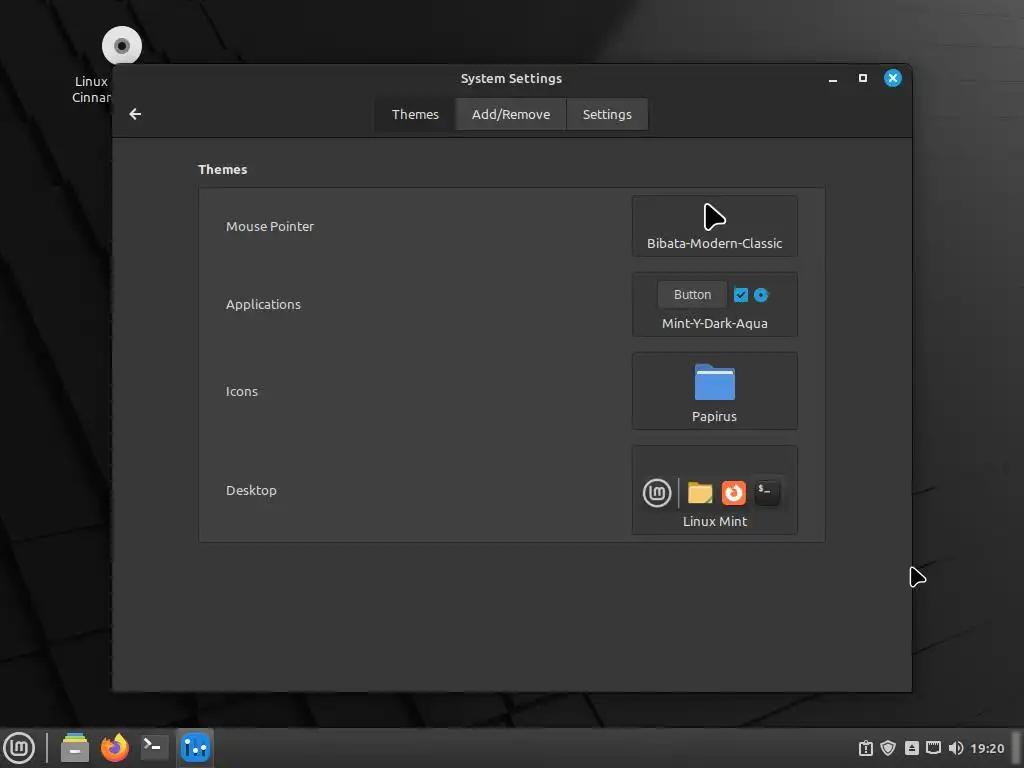Click the Mouse Pointer label

click(x=270, y=226)
